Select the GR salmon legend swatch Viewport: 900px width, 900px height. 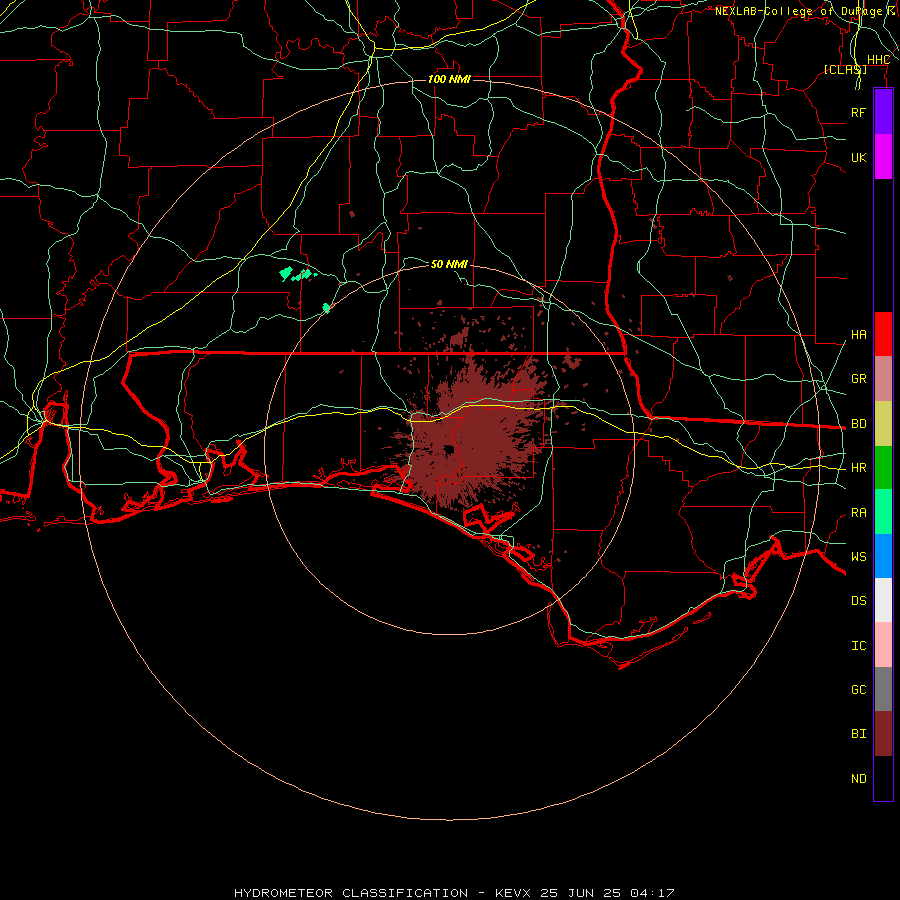tap(883, 379)
